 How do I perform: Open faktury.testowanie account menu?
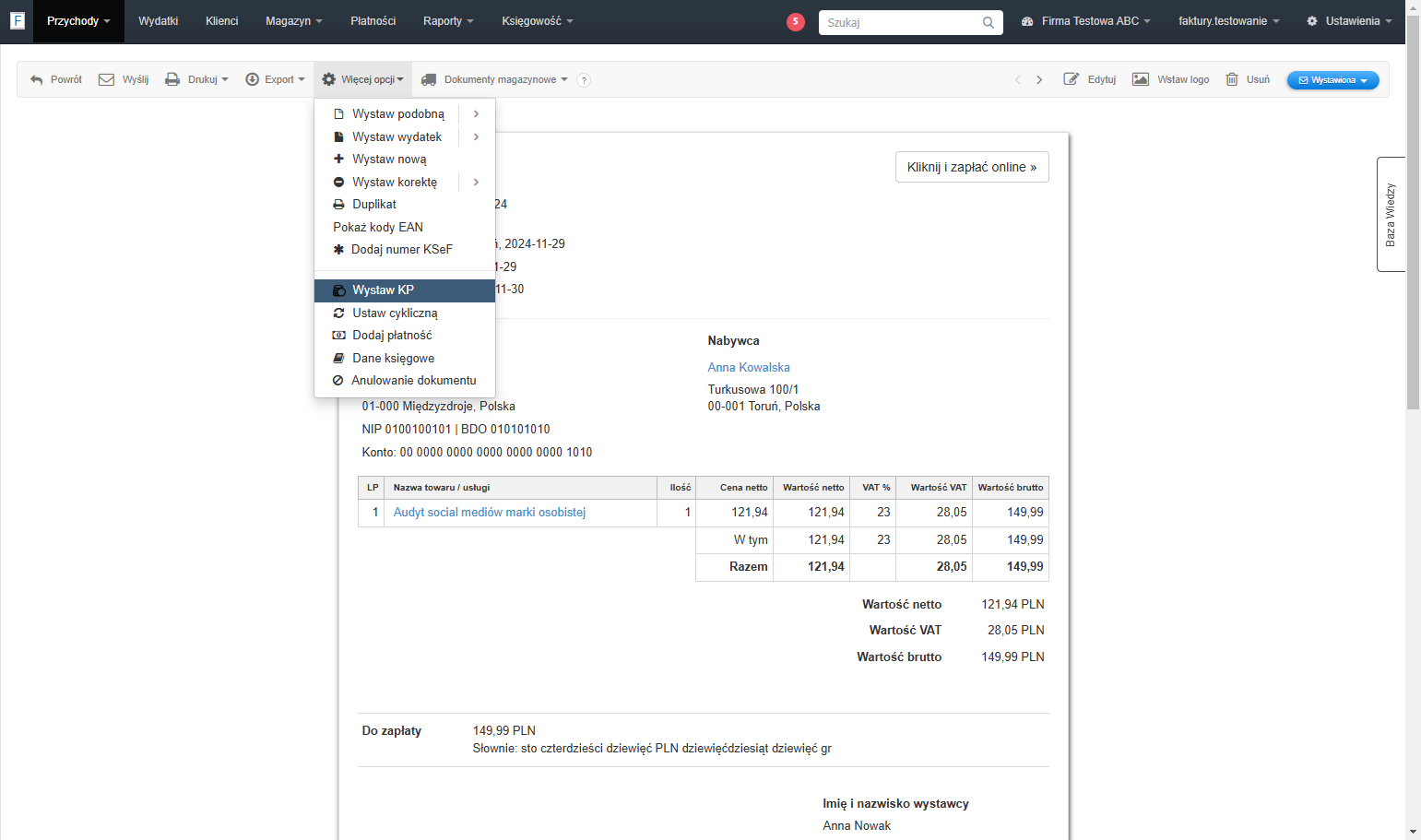point(1229,21)
